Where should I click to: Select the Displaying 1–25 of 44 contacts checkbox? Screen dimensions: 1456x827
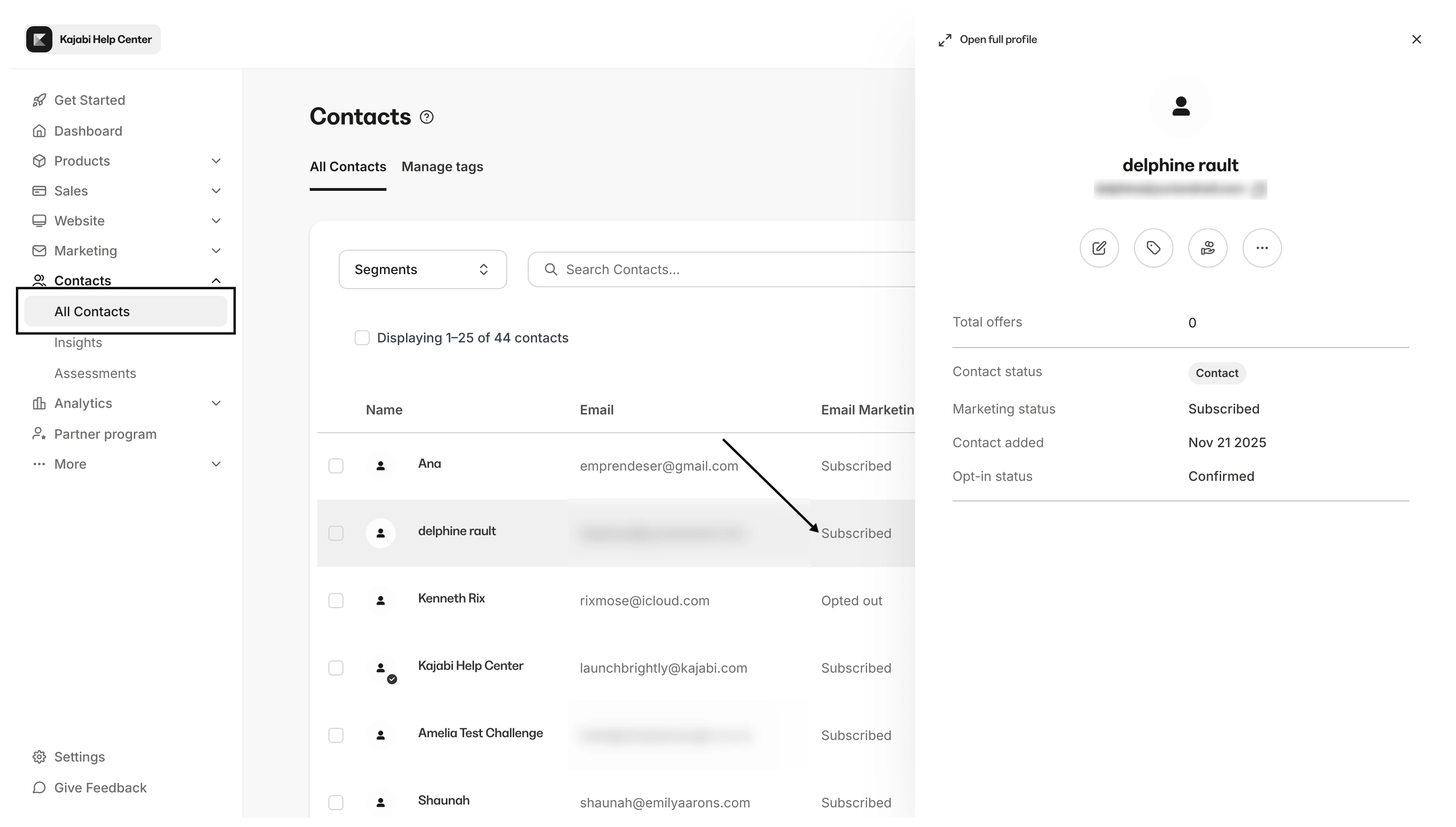[x=363, y=337]
